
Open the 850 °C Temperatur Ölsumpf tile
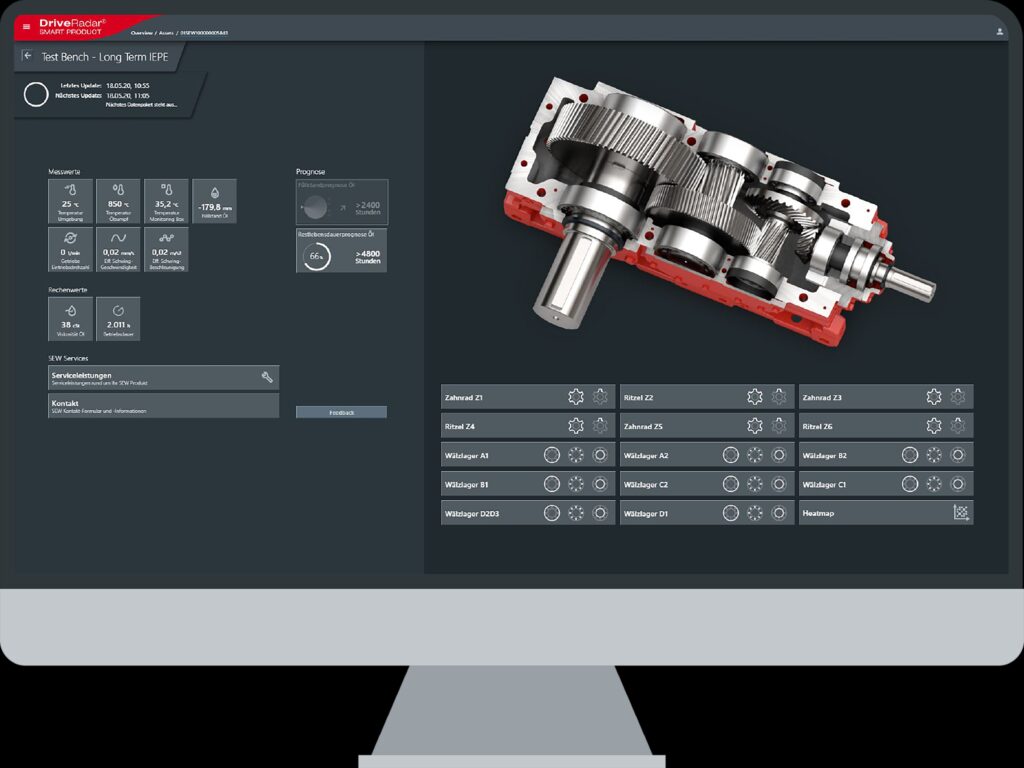point(118,201)
